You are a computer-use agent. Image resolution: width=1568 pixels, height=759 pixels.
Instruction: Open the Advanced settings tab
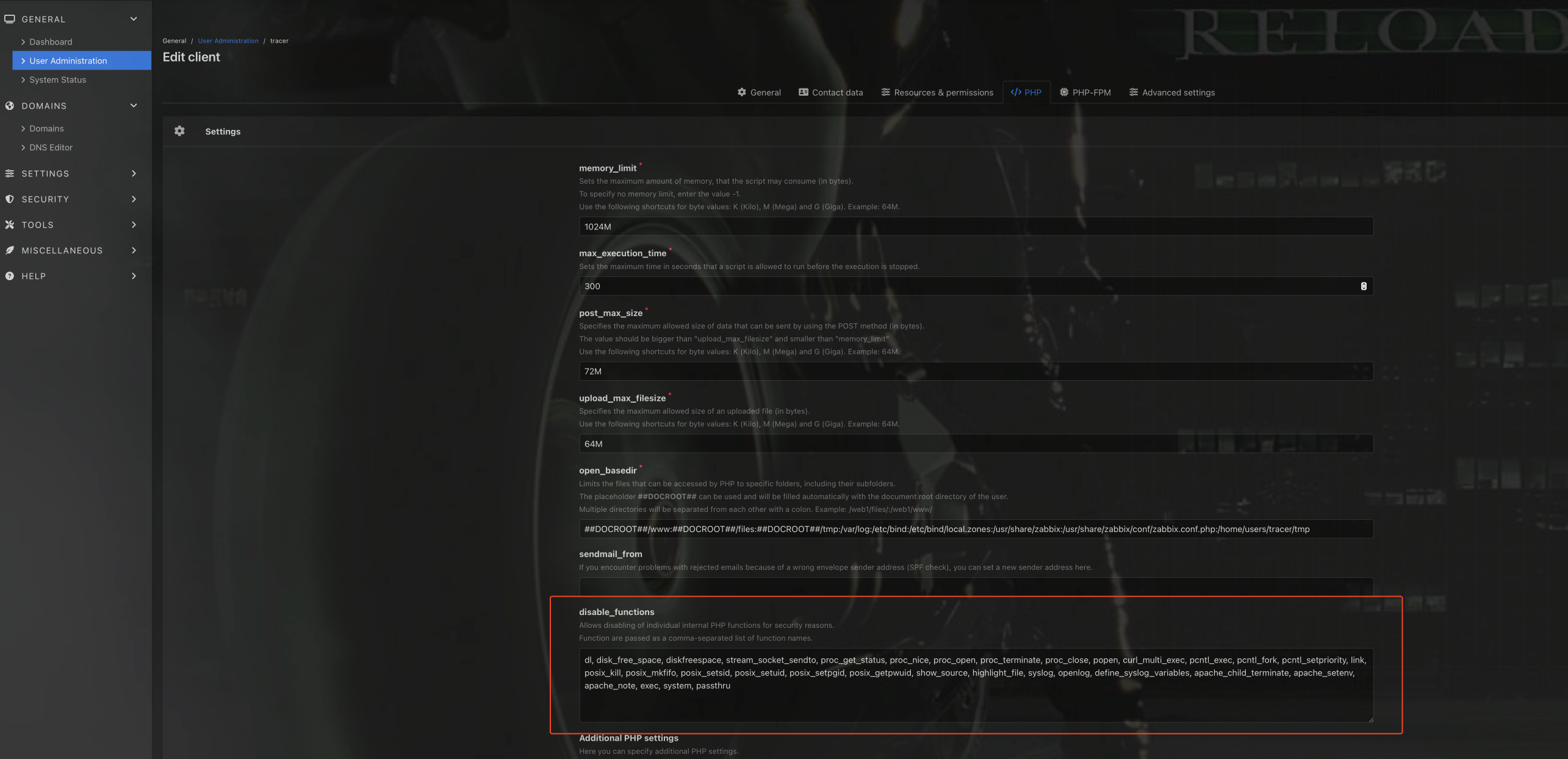pos(1171,92)
